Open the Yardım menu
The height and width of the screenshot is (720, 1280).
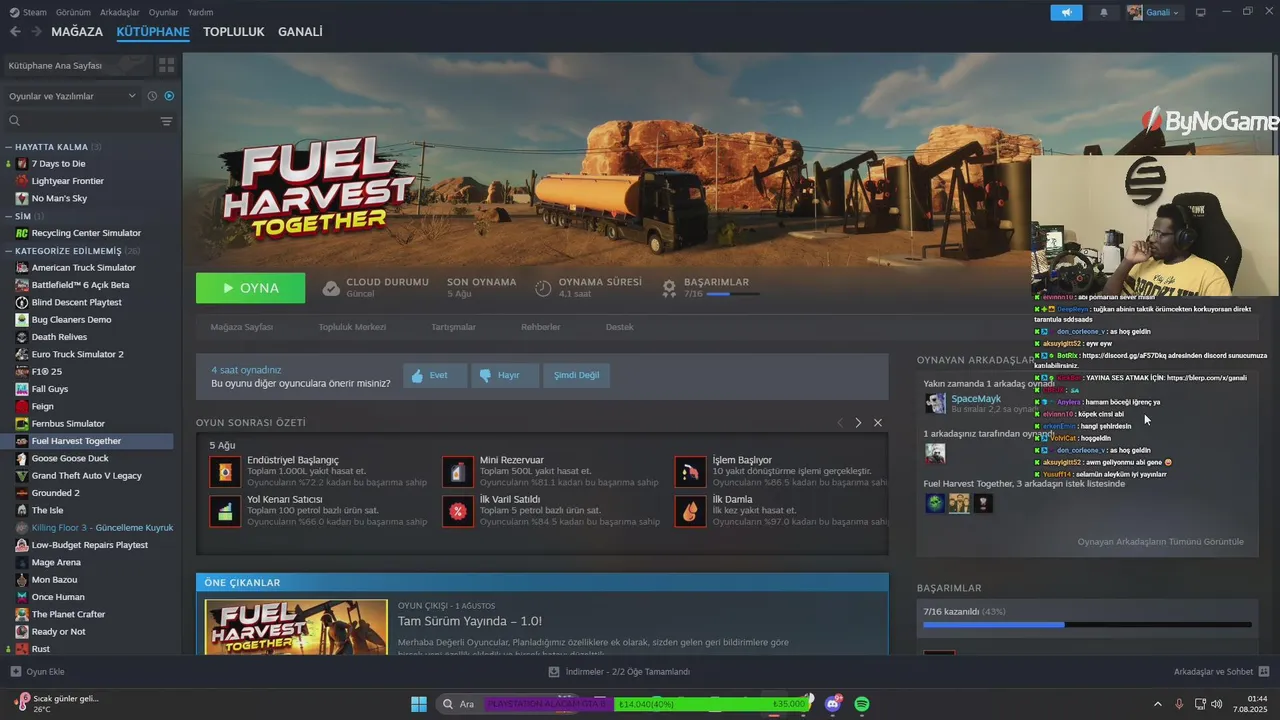point(201,12)
